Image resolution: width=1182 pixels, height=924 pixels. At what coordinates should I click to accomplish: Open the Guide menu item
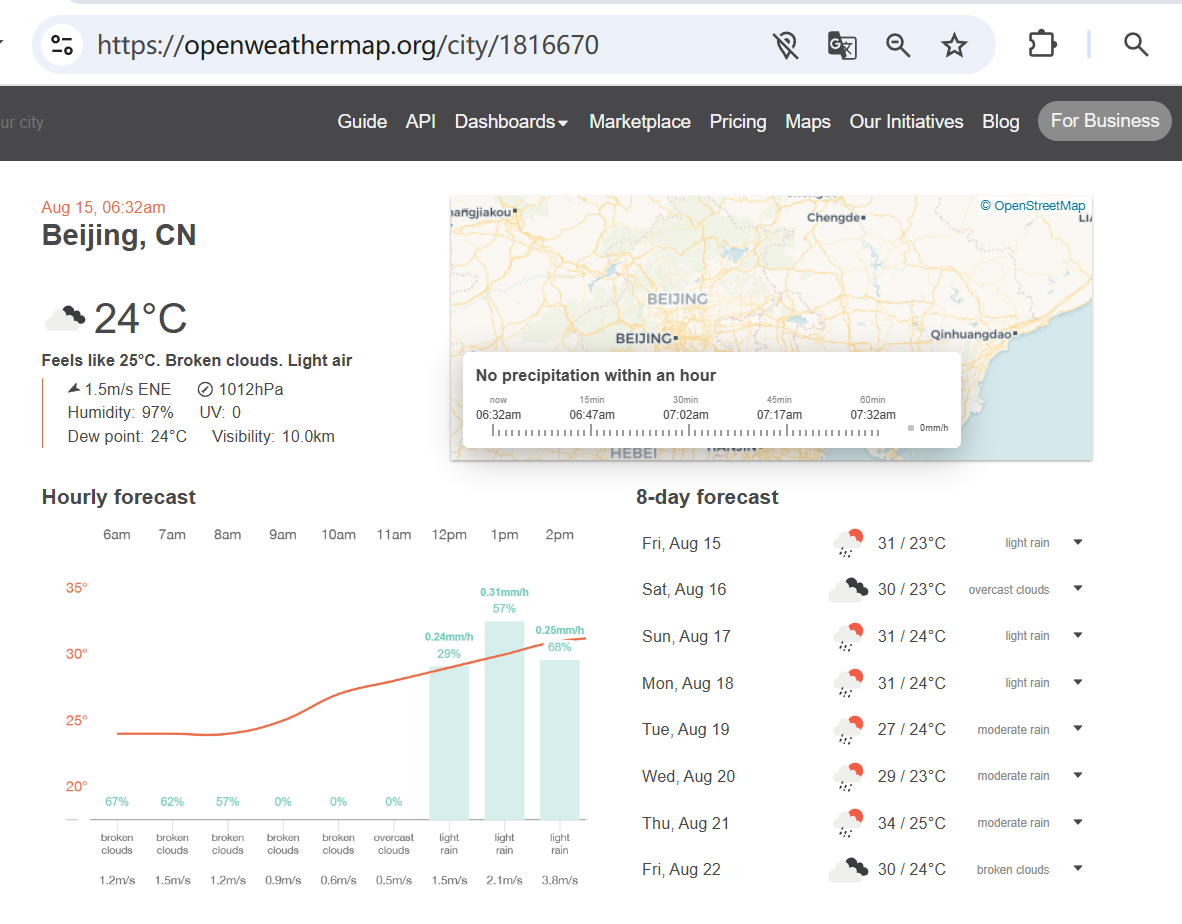(x=362, y=122)
